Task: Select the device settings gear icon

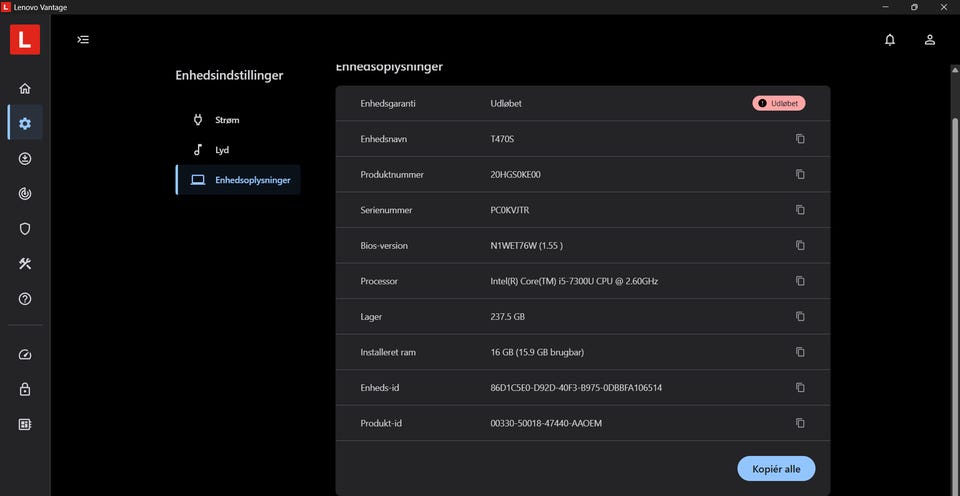Action: (25, 123)
